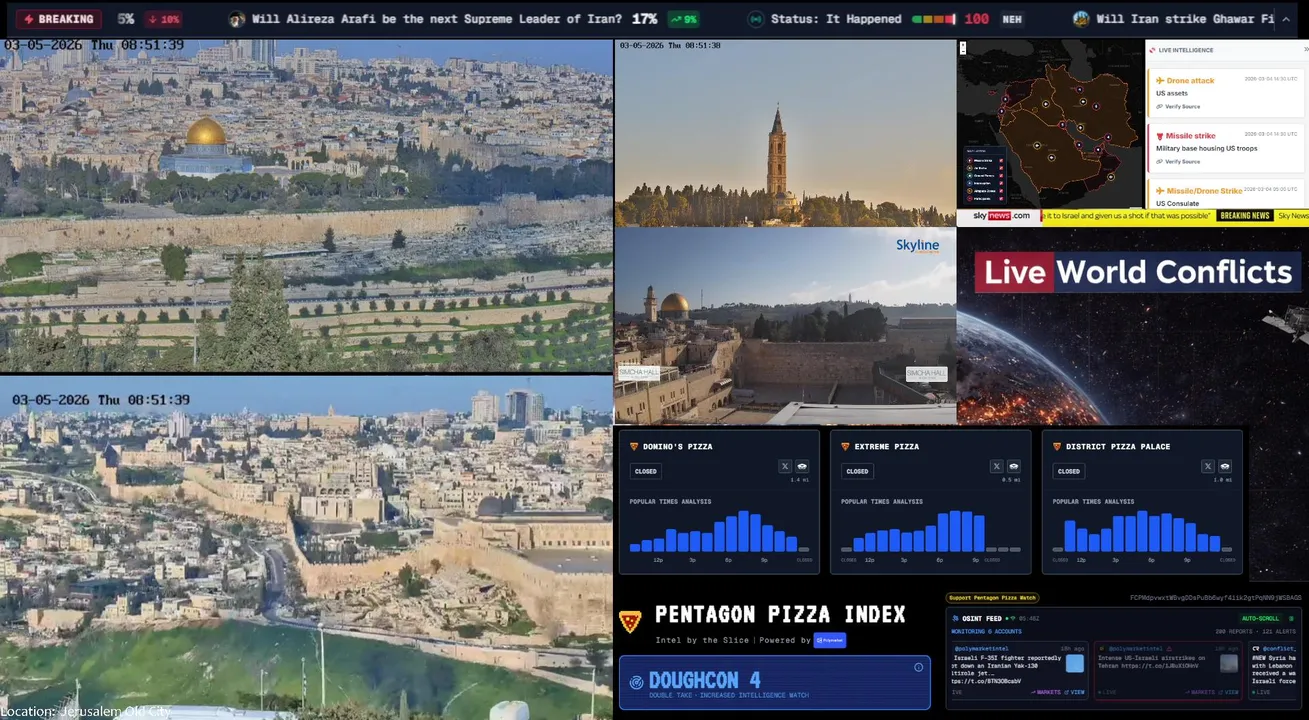Uncheck the top checkbox in the map legend
The image size is (1309, 720).
1001,160
